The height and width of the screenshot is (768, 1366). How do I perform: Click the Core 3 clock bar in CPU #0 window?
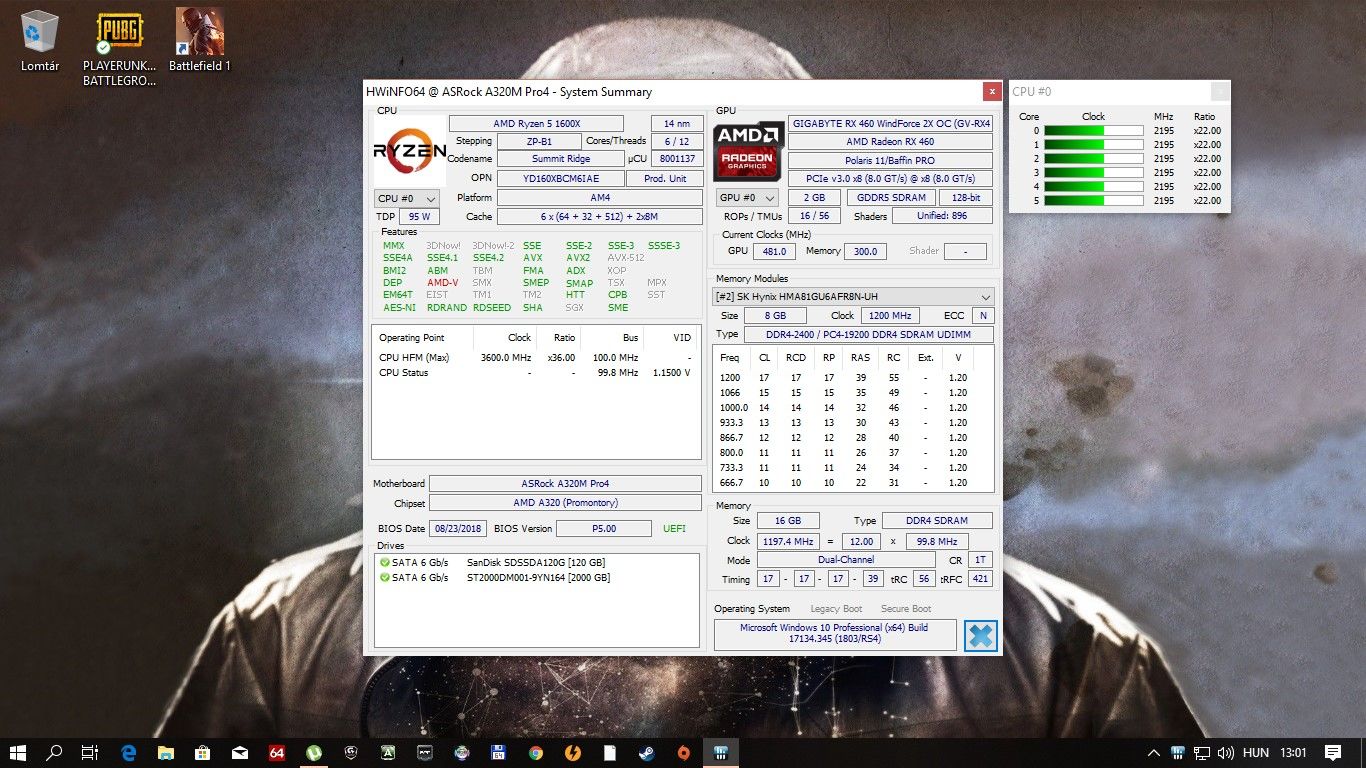pyautogui.click(x=1094, y=173)
